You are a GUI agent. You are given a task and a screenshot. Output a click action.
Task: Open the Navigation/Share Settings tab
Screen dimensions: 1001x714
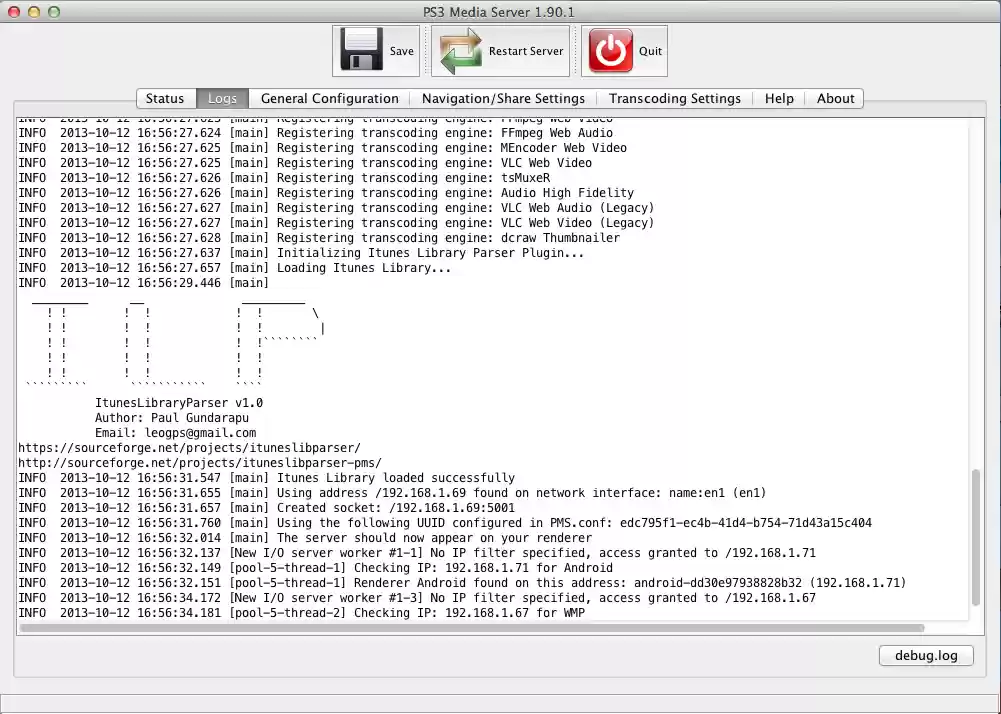coord(503,98)
